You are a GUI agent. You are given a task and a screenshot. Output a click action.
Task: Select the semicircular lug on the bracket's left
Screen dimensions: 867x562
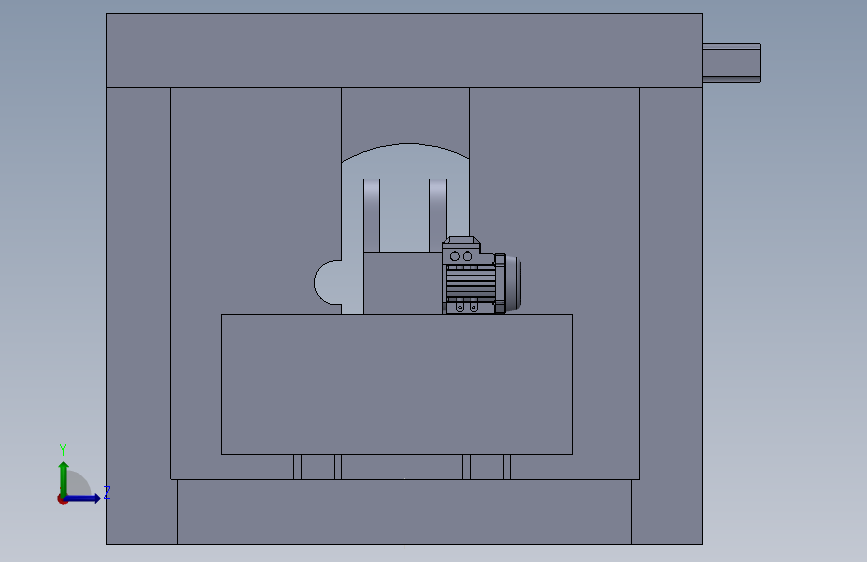point(327,283)
